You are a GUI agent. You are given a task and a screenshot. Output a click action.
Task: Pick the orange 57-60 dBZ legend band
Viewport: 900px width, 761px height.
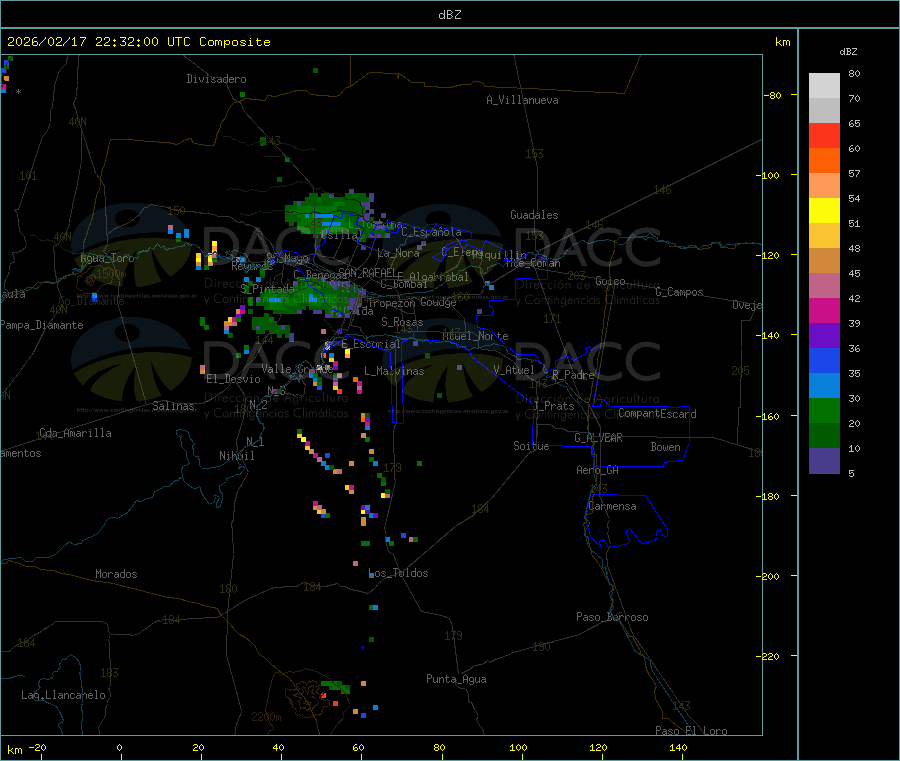(824, 161)
